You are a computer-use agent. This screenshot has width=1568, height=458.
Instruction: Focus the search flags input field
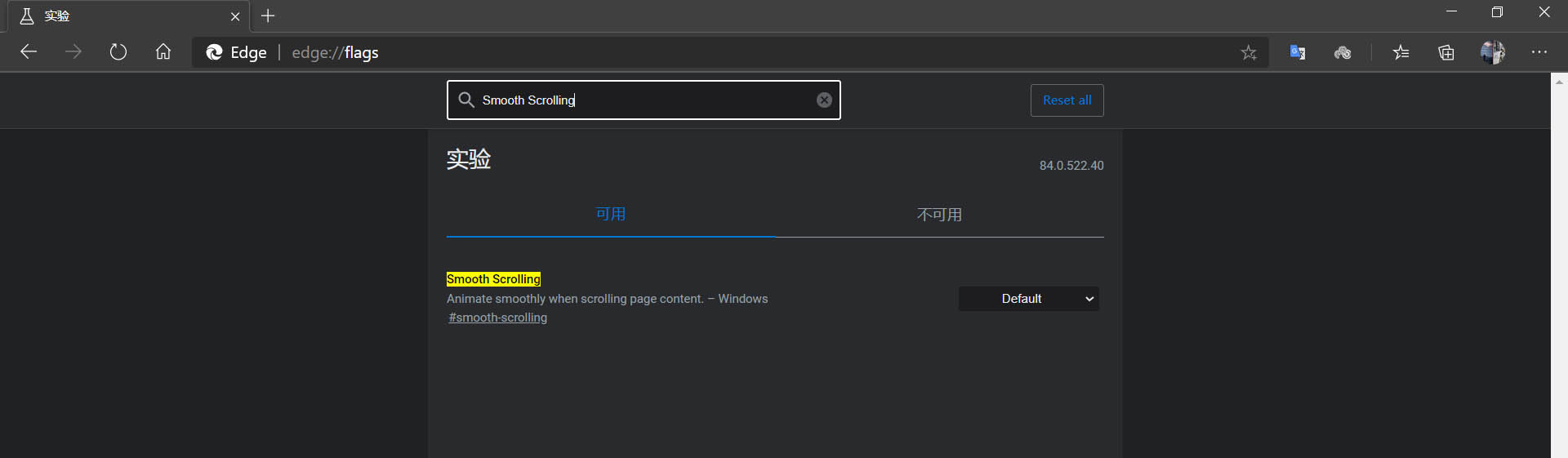click(644, 100)
